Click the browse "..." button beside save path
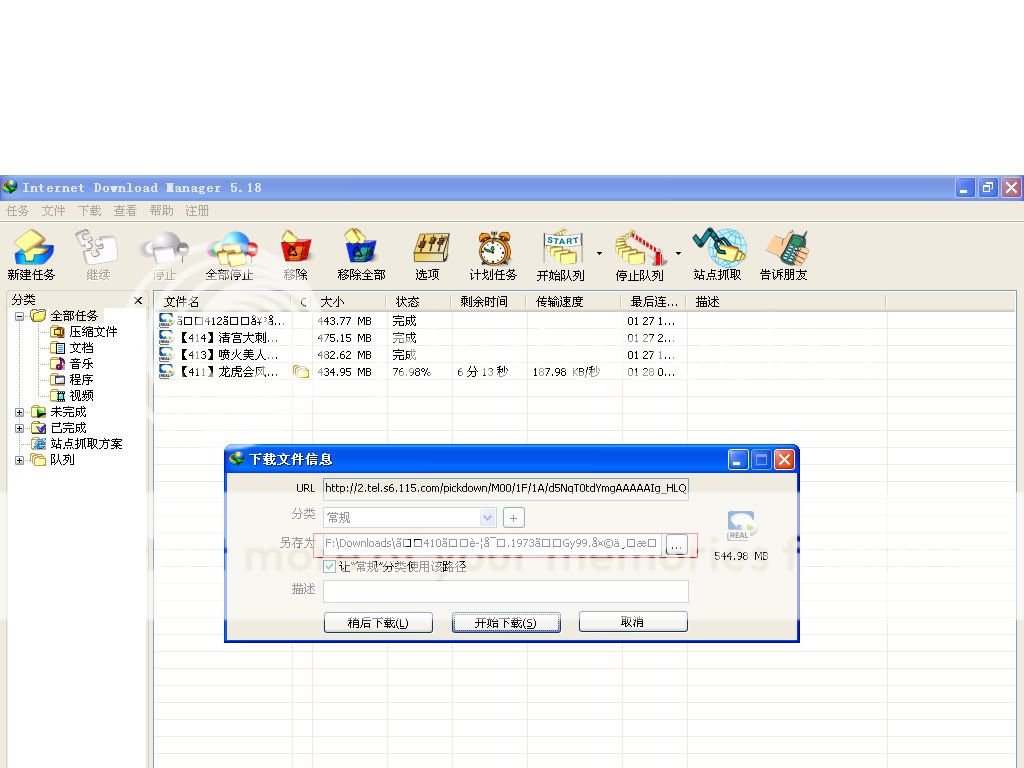This screenshot has height=768, width=1024. tap(677, 545)
